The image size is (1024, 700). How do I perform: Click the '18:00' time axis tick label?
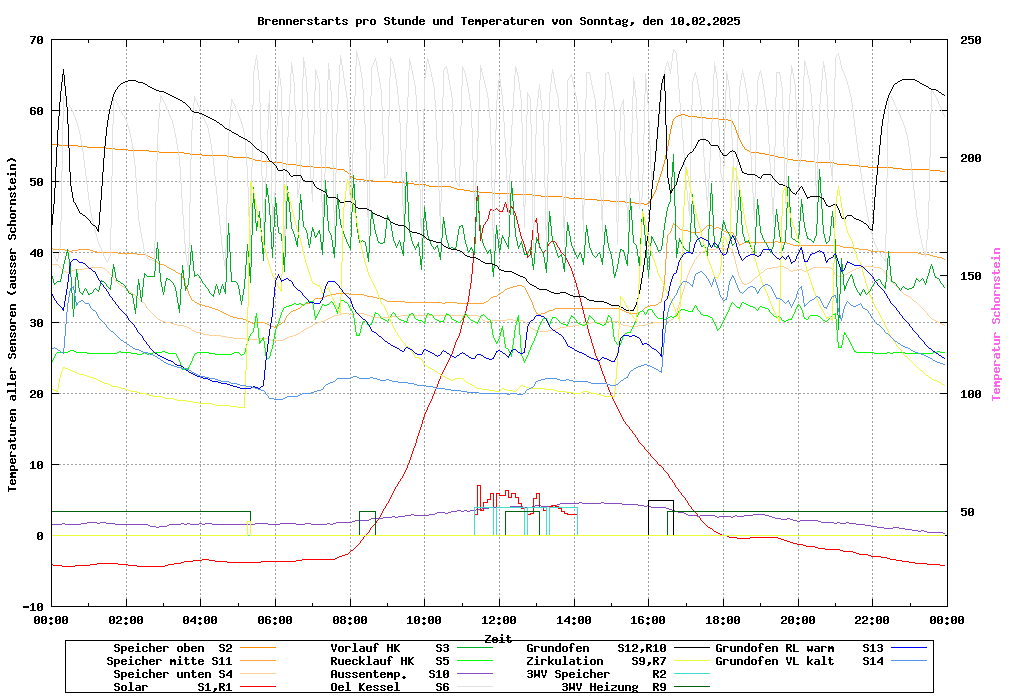(723, 620)
